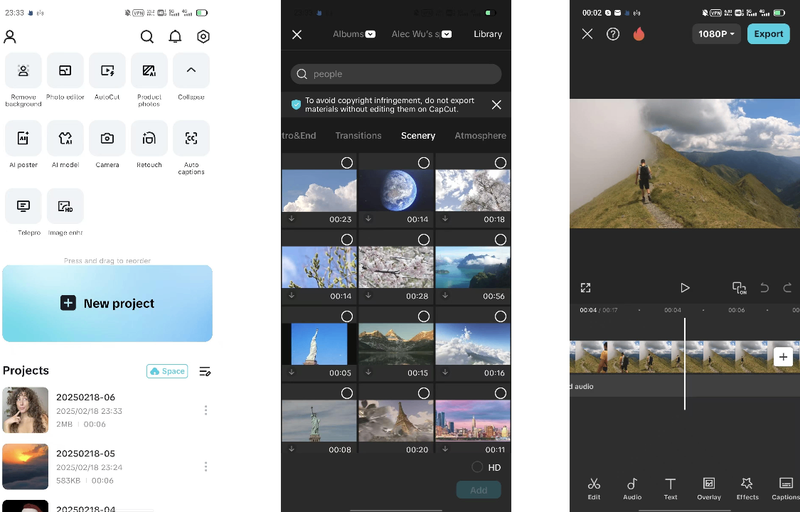This screenshot has width=800, height=512.
Task: Open the hexagon settings icon
Action: point(203,36)
